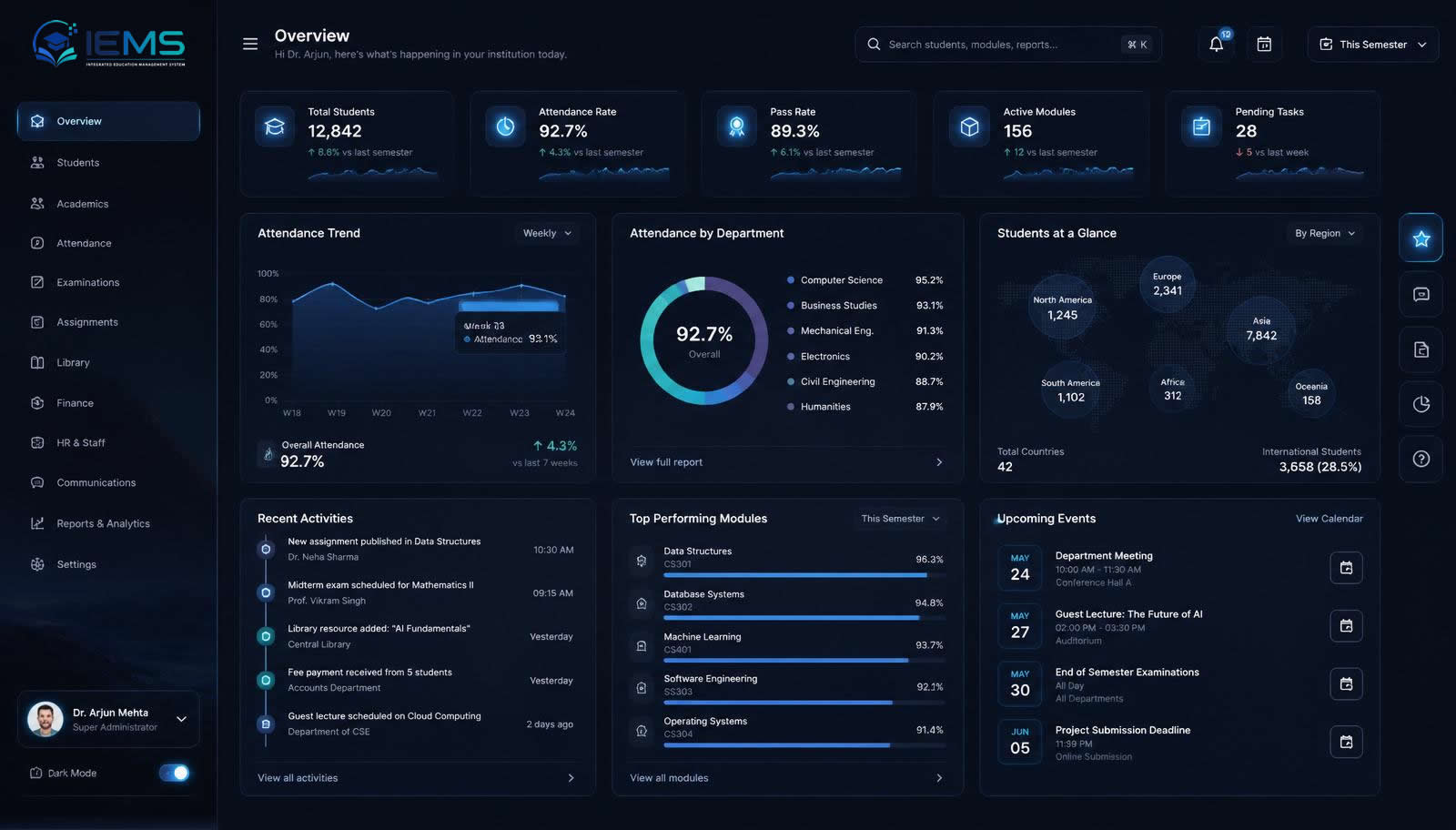1456x830 pixels.
Task: Open Assignments in sidebar
Action: point(108,322)
